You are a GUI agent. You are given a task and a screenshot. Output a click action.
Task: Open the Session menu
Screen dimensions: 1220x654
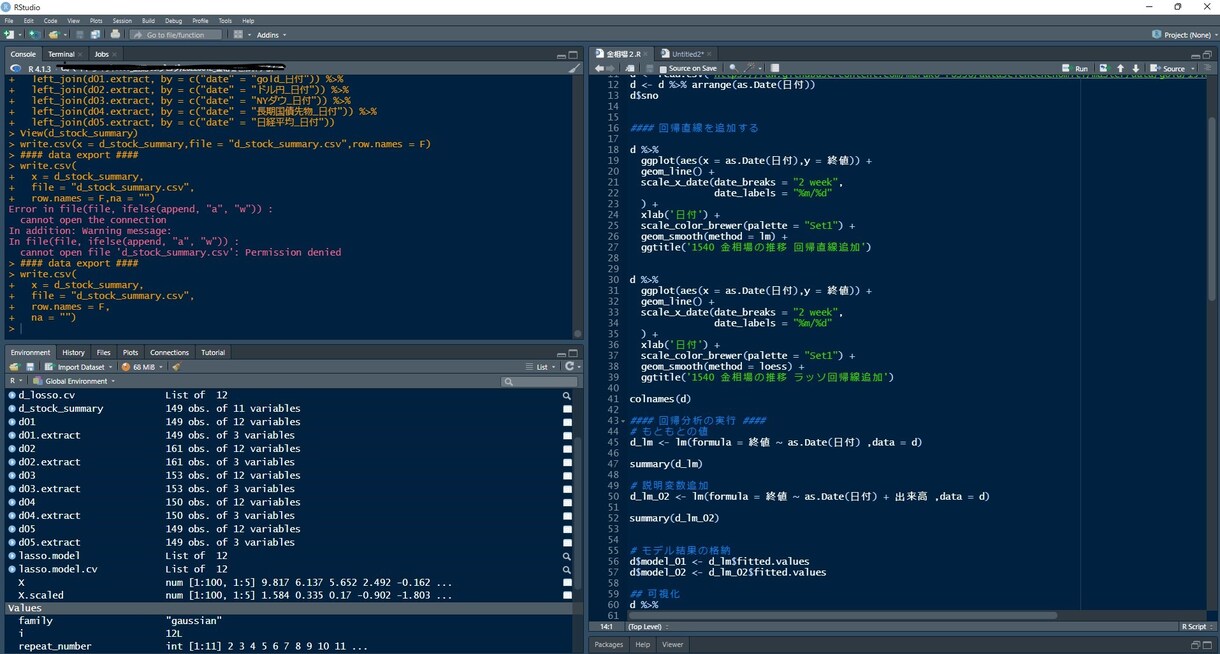tap(122, 20)
